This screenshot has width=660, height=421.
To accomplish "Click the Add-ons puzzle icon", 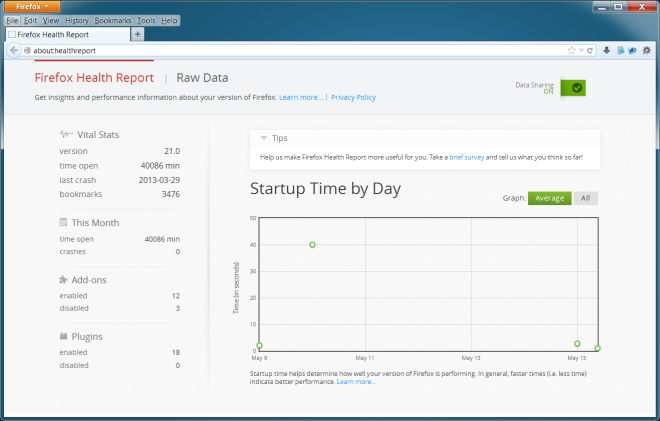I will click(63, 280).
